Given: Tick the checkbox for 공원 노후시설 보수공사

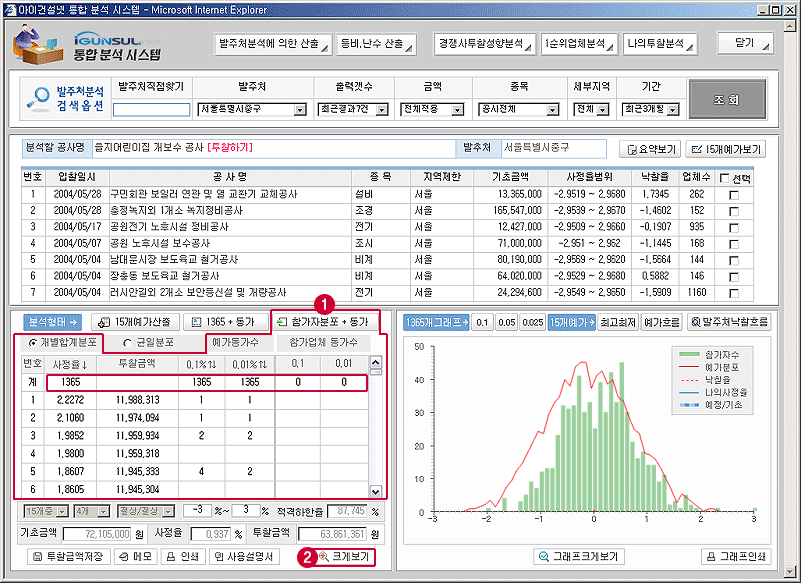Looking at the screenshot, I should [x=734, y=244].
